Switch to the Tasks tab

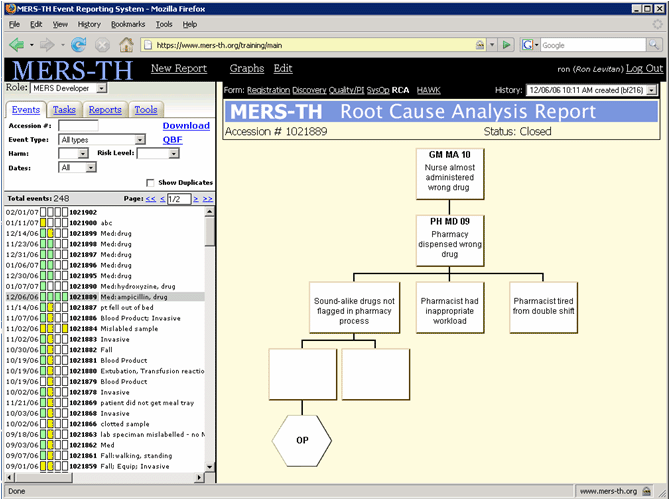[64, 110]
